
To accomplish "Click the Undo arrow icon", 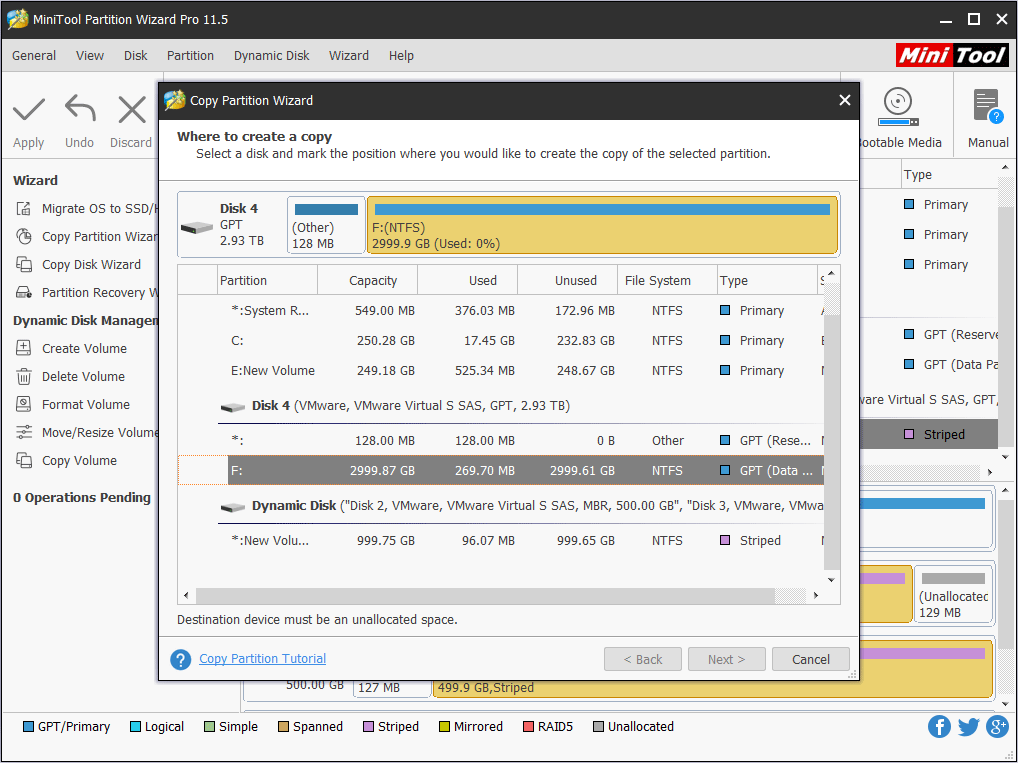I will click(x=80, y=108).
